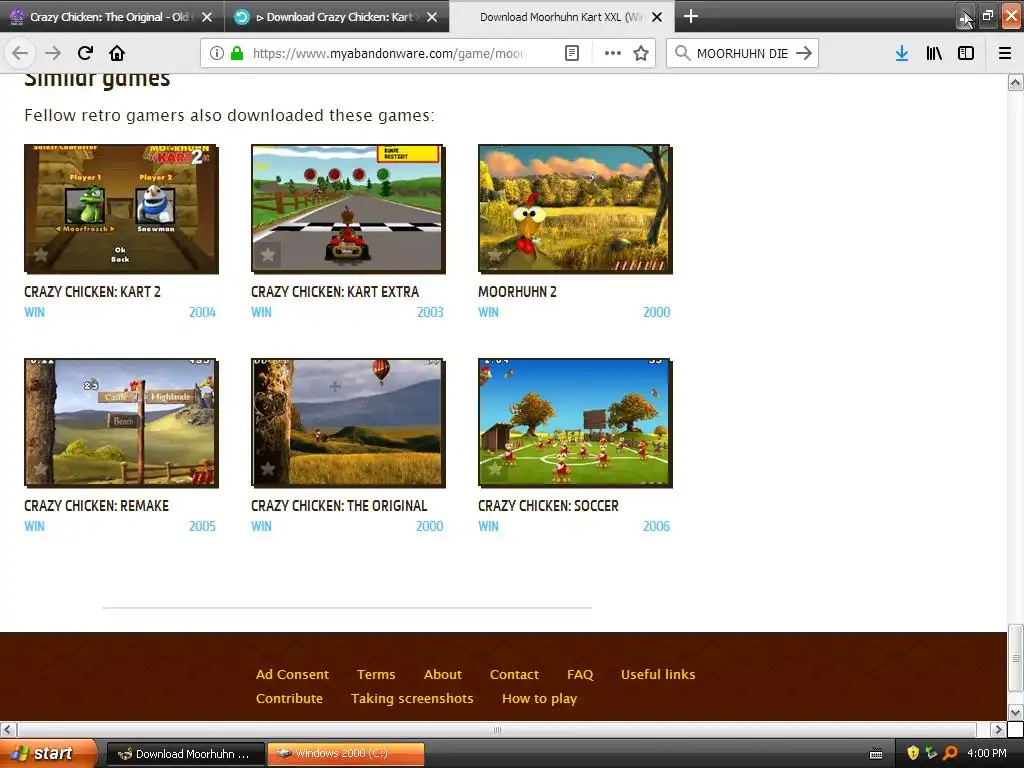Click year 2006 under Crazy Chicken: Soccer
The height and width of the screenshot is (768, 1024).
656,526
